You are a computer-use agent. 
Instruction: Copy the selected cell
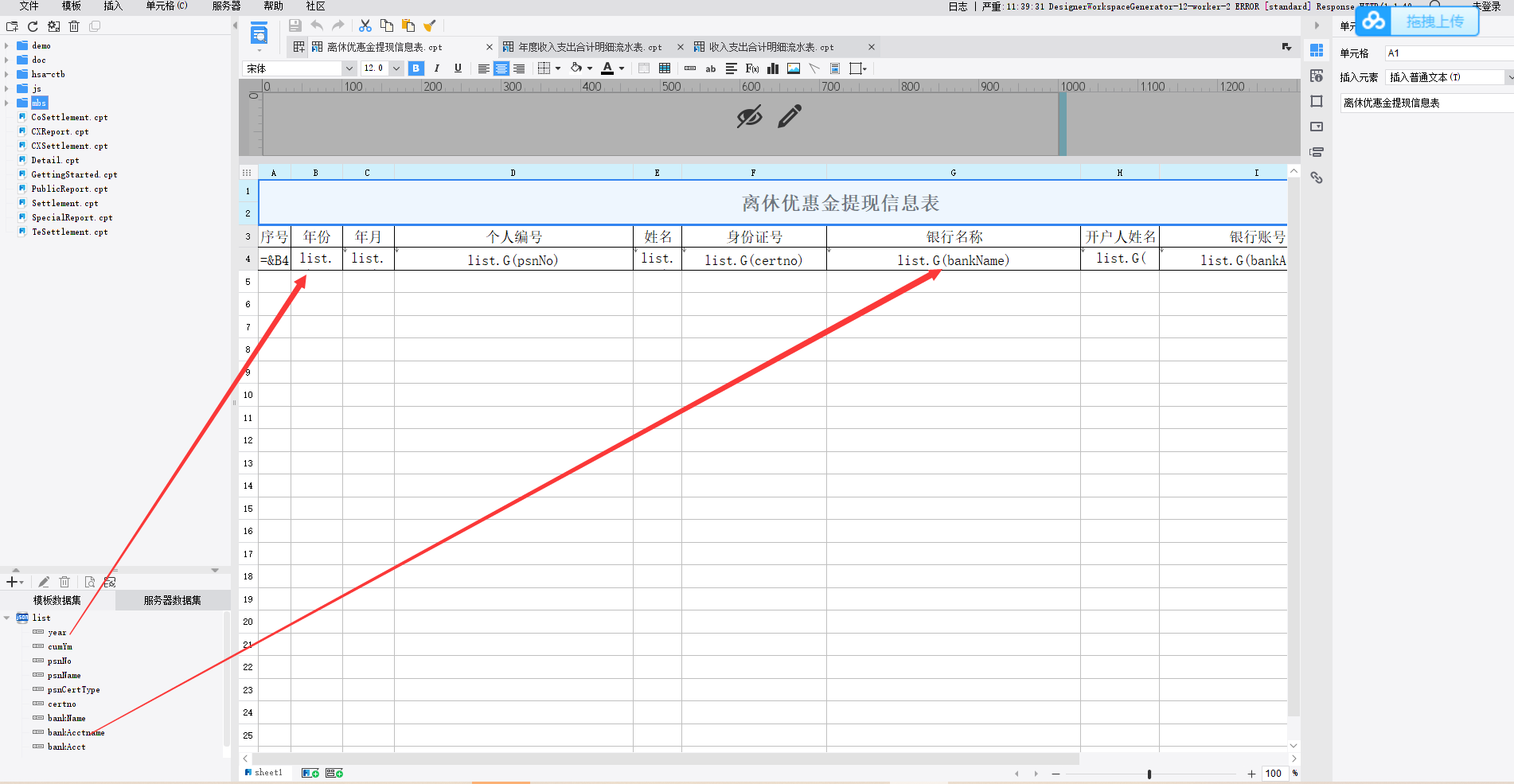coord(387,25)
